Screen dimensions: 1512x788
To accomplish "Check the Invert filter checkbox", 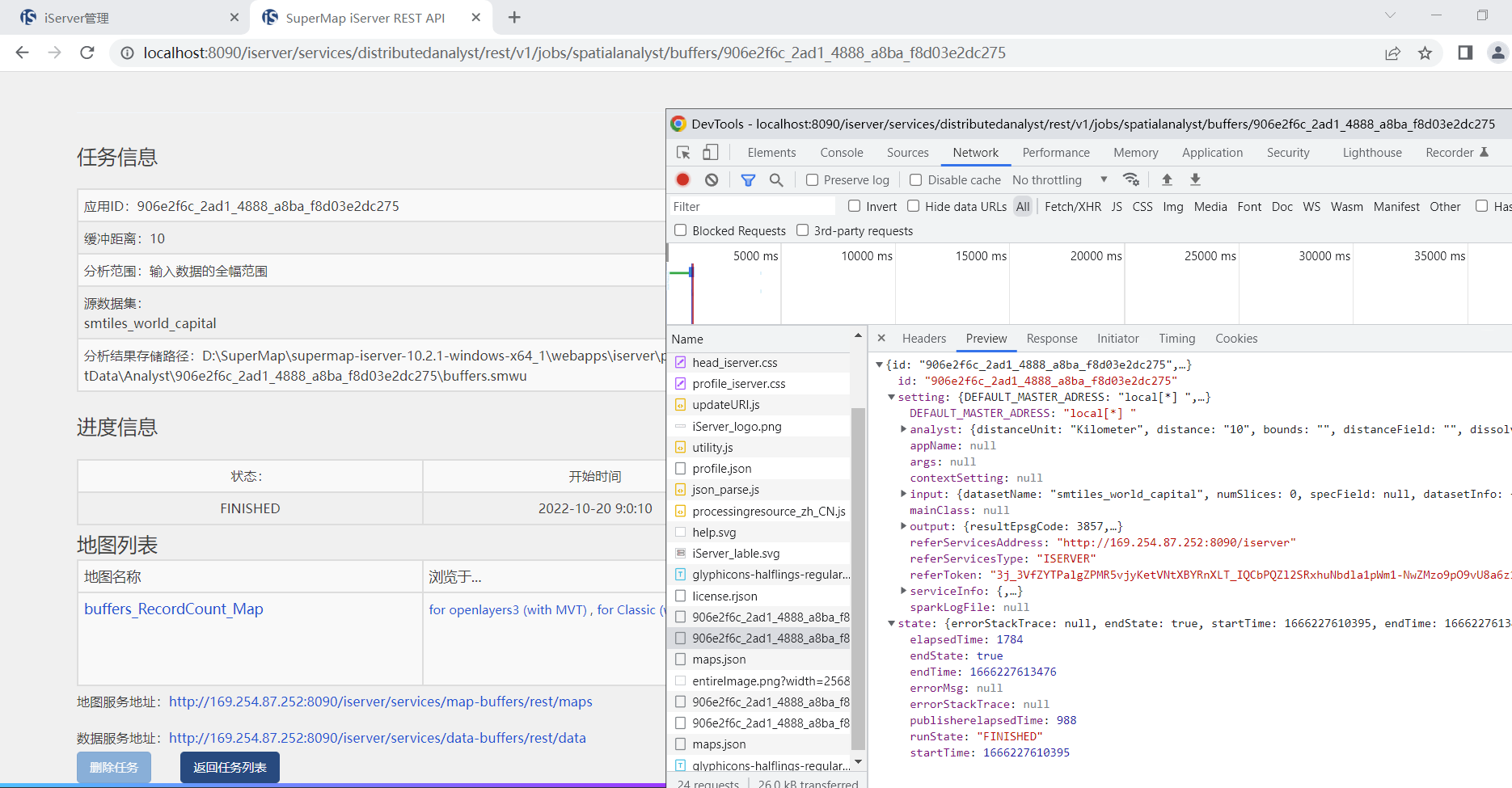I will click(x=854, y=206).
